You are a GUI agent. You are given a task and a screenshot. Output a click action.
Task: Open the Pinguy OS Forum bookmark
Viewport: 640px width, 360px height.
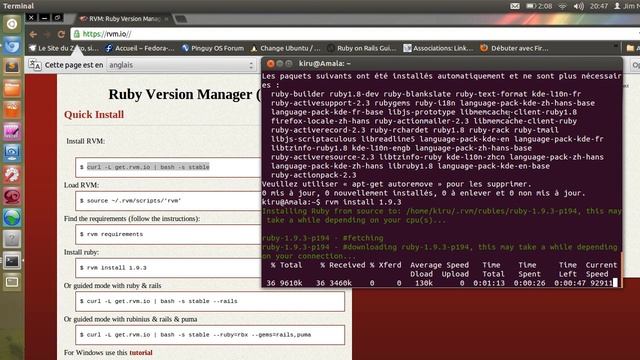point(213,48)
